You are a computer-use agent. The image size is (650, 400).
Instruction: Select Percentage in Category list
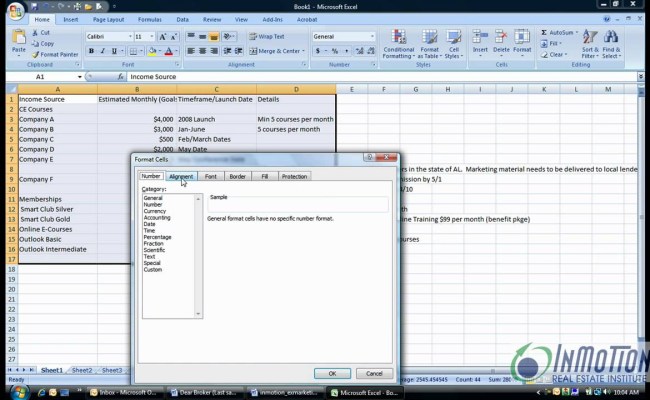pyautogui.click(x=157, y=237)
